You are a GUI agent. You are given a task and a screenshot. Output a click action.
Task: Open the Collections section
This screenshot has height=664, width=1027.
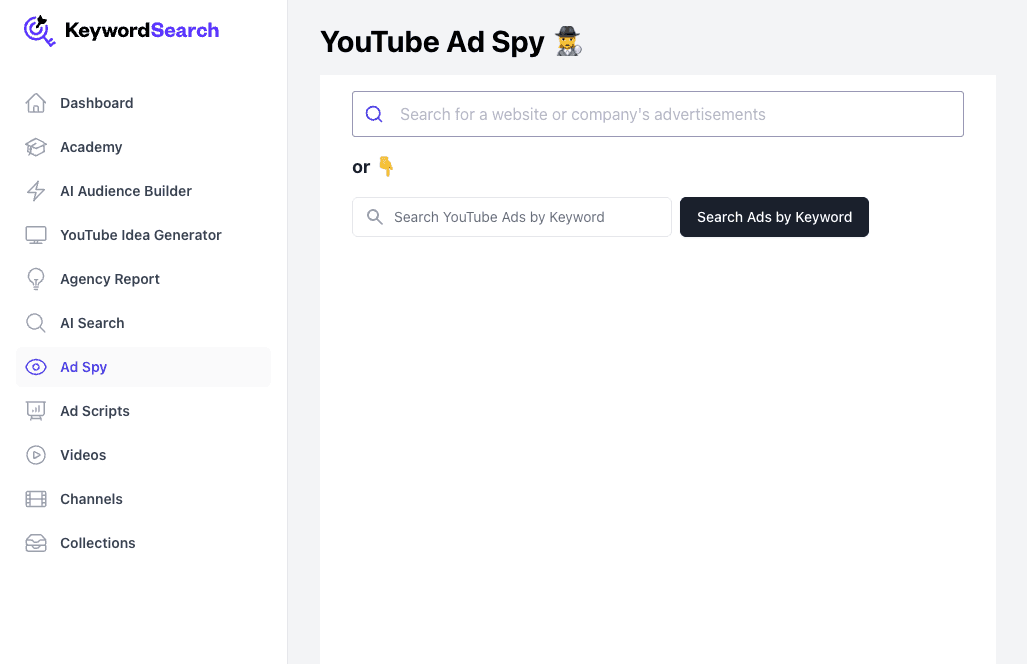[x=97, y=543]
